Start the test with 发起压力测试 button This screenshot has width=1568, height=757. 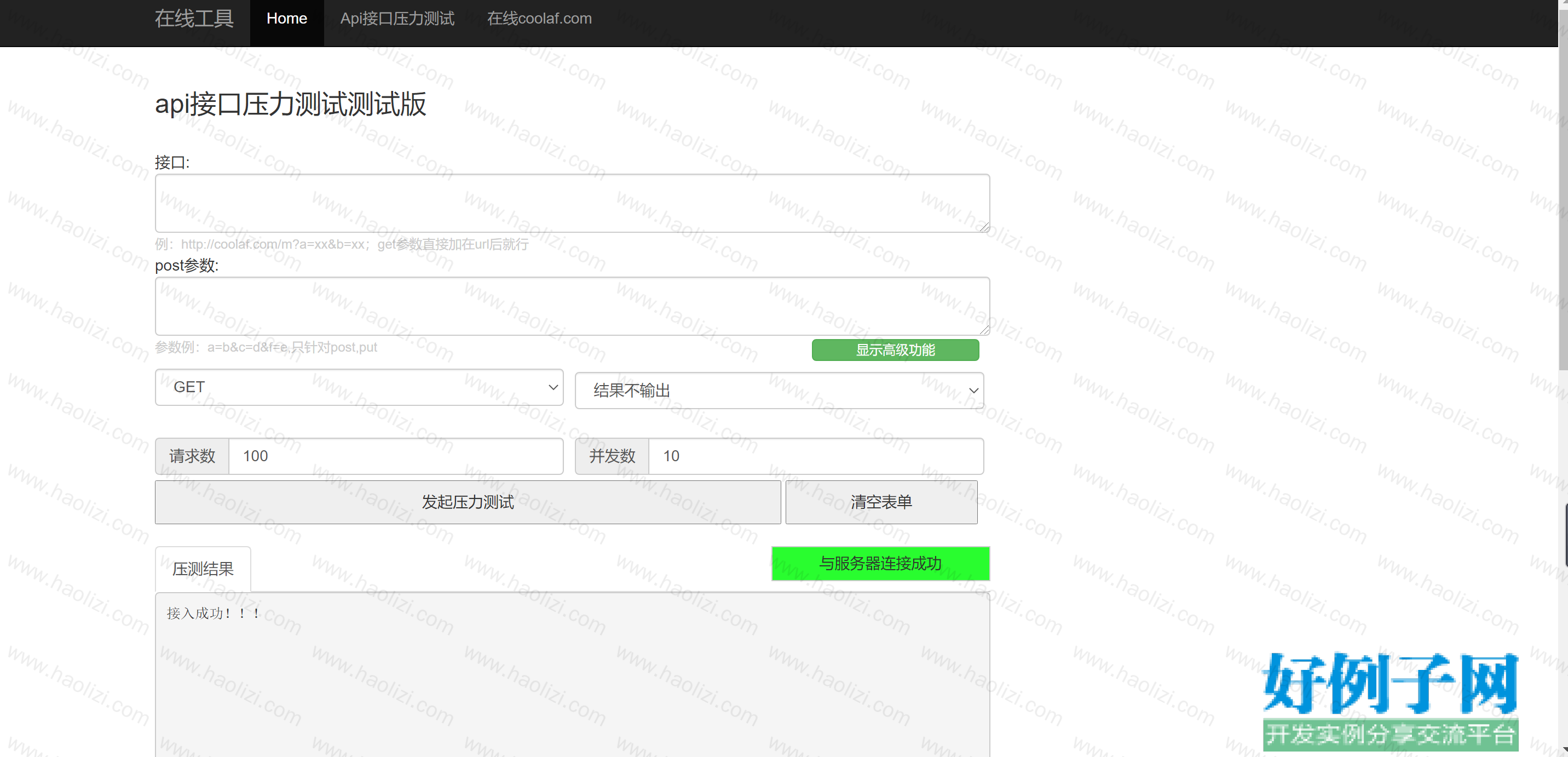point(468,502)
